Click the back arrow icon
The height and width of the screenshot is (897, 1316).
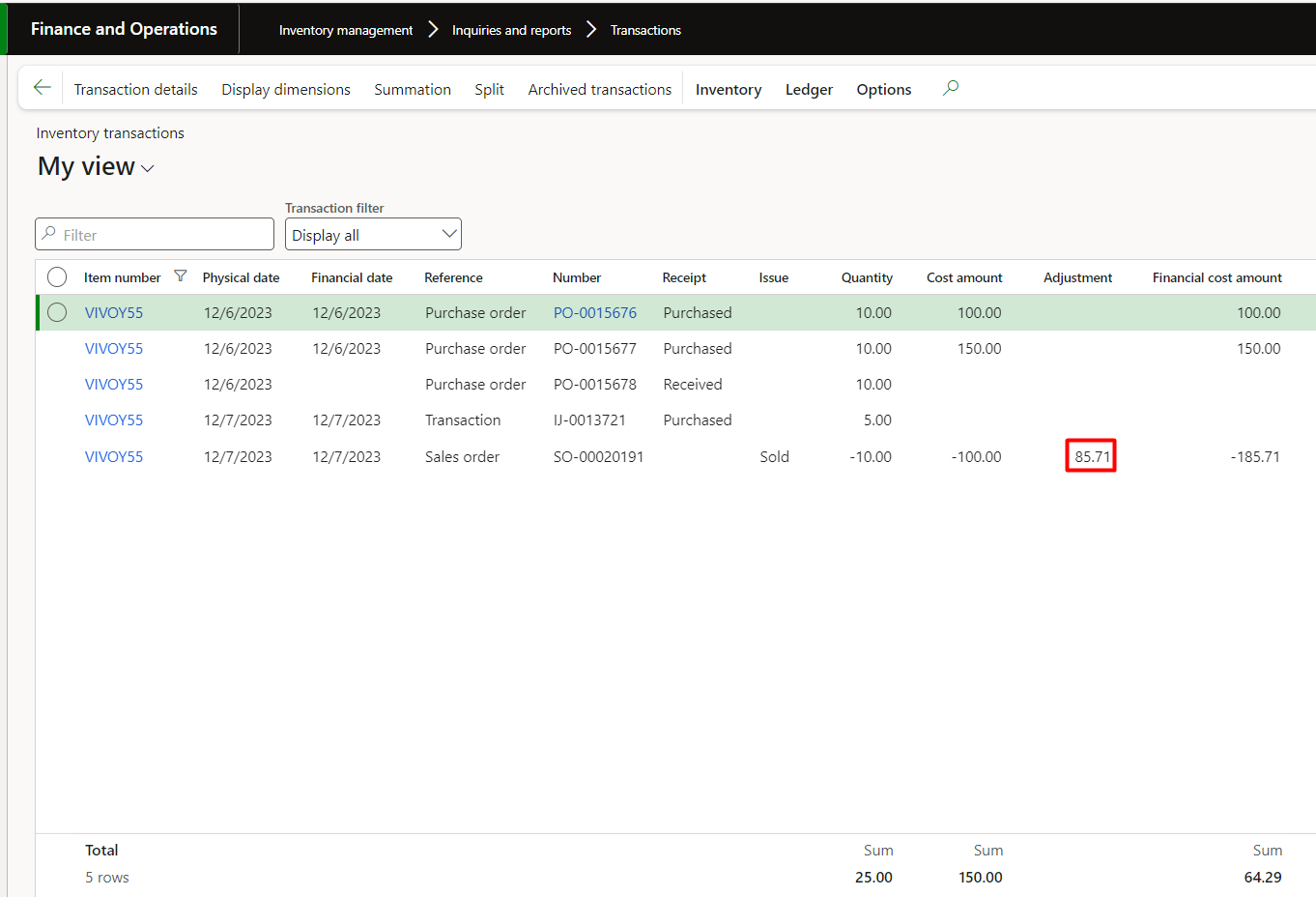[x=42, y=88]
